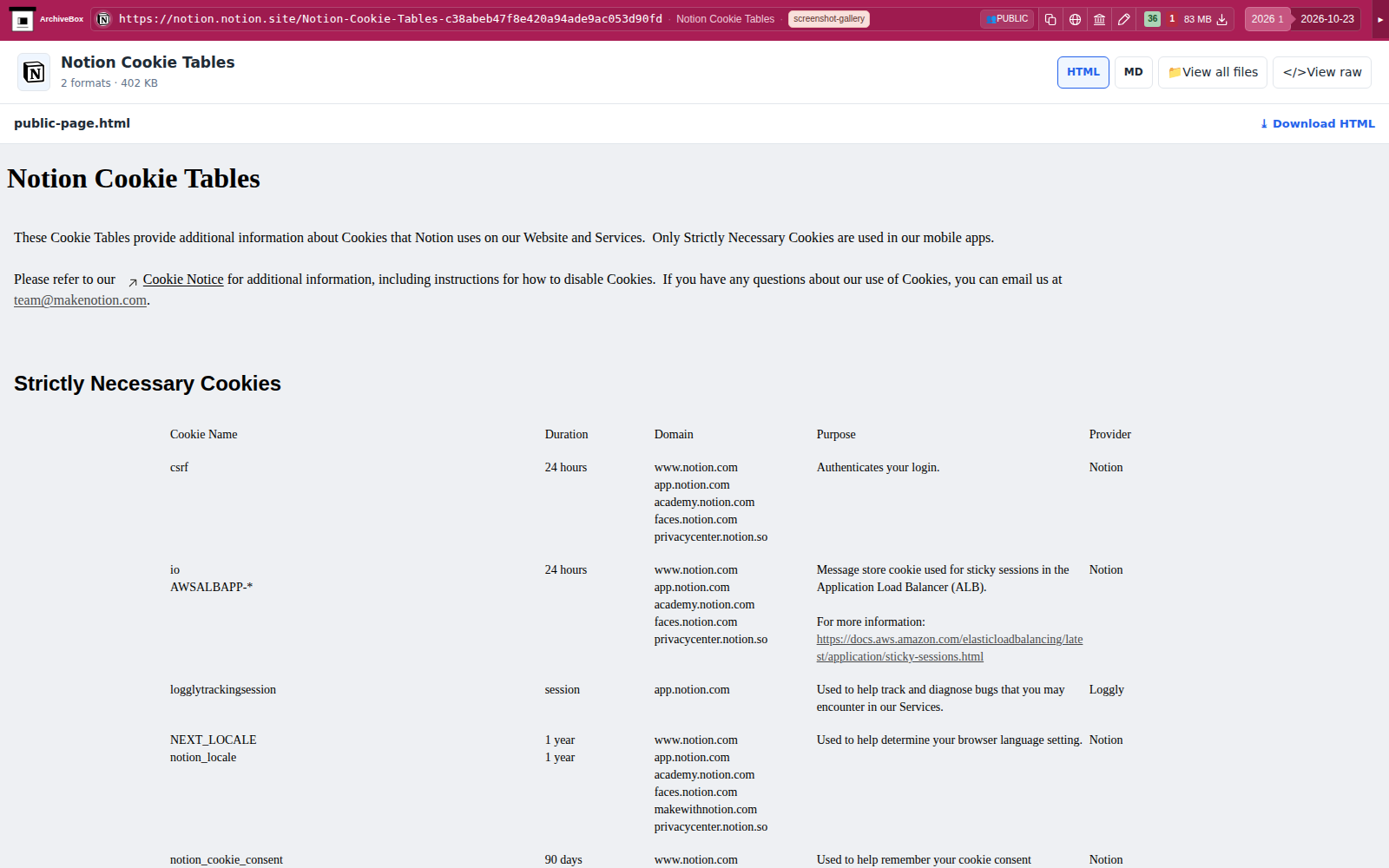Select the 2026-10-23 snapshot date
Viewport: 1389px width, 868px height.
[x=1326, y=19]
